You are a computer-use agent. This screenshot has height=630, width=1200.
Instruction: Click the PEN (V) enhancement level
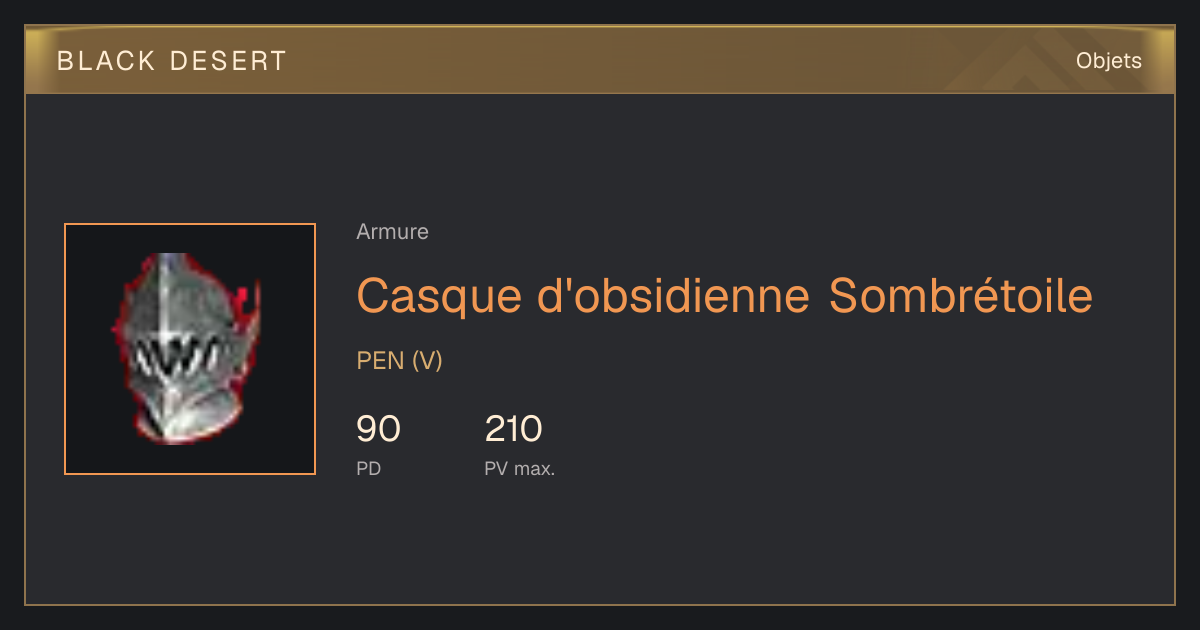pos(399,361)
